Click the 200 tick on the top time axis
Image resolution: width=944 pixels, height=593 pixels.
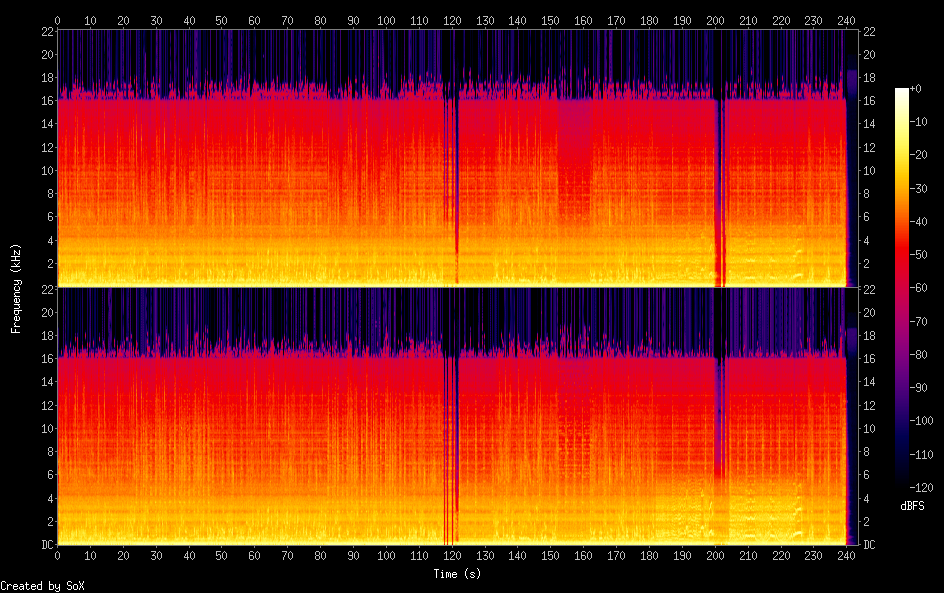click(x=715, y=20)
